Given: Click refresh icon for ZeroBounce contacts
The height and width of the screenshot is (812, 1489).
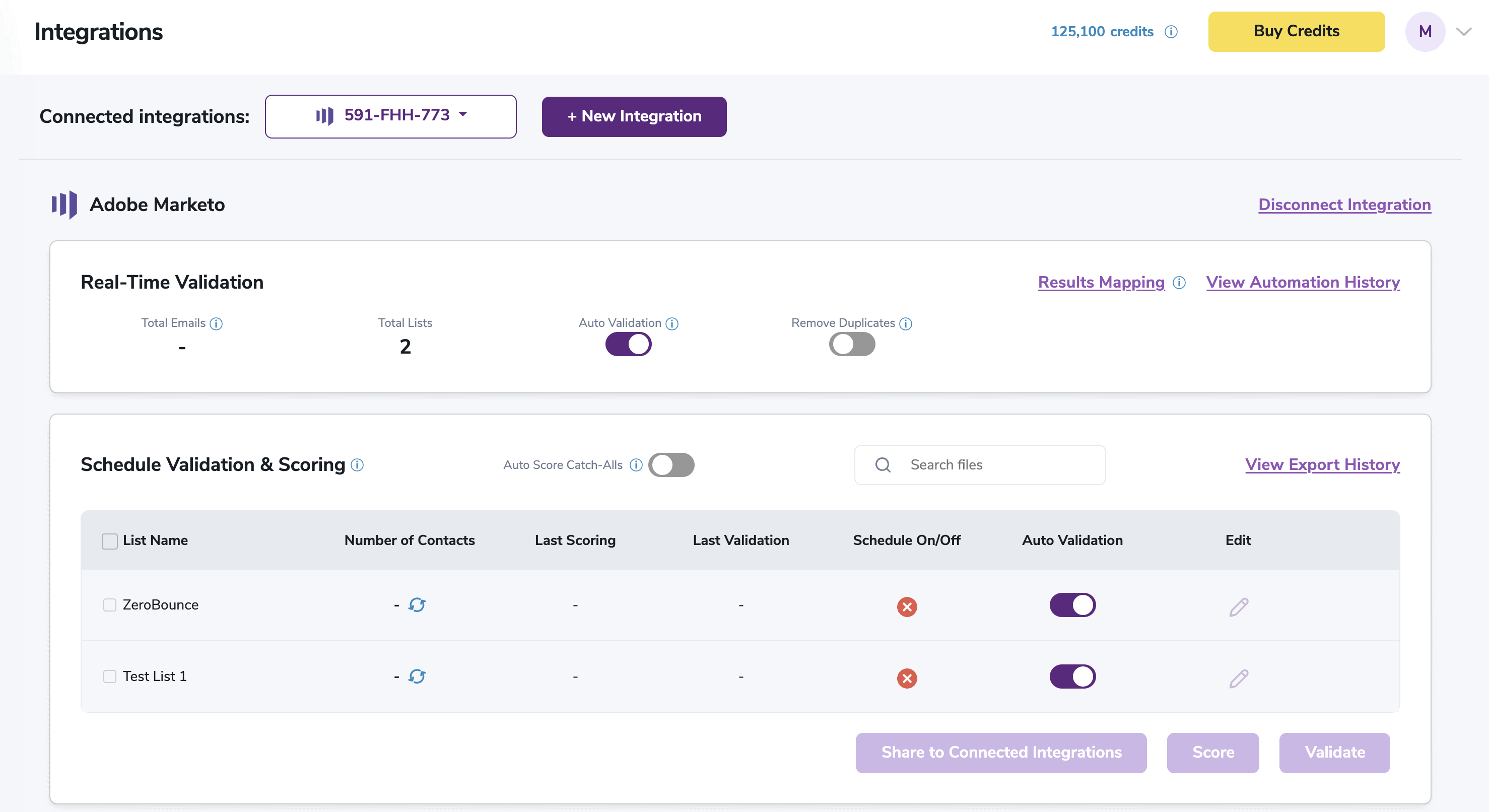Looking at the screenshot, I should (x=417, y=605).
